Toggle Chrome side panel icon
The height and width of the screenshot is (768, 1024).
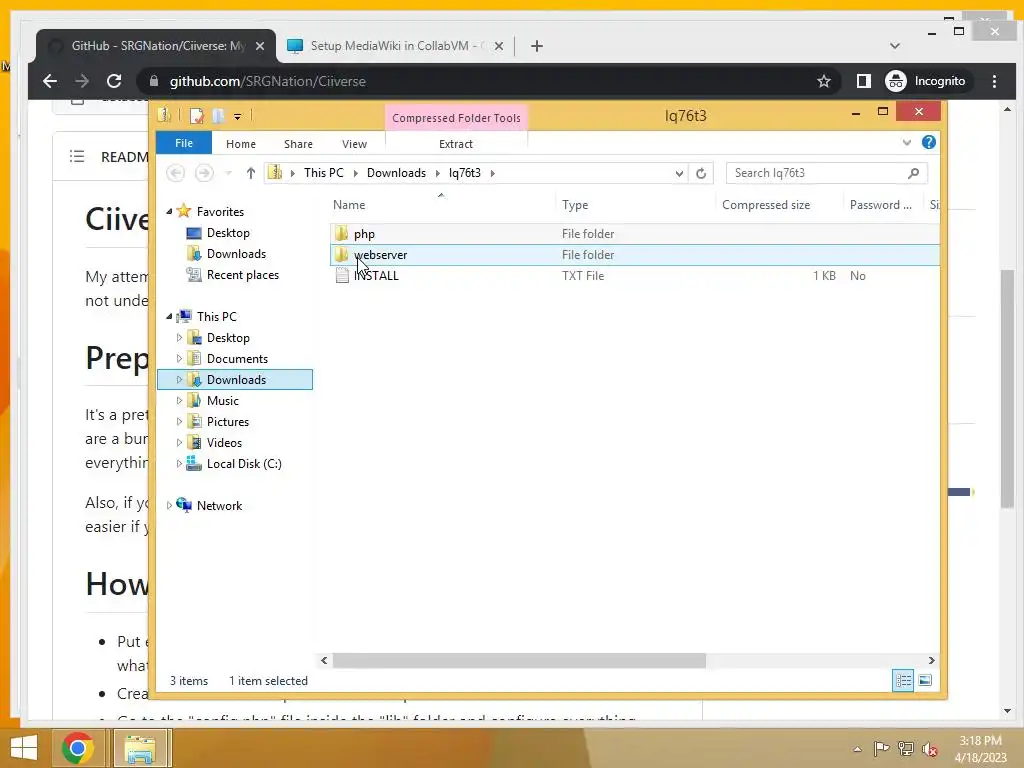863,81
